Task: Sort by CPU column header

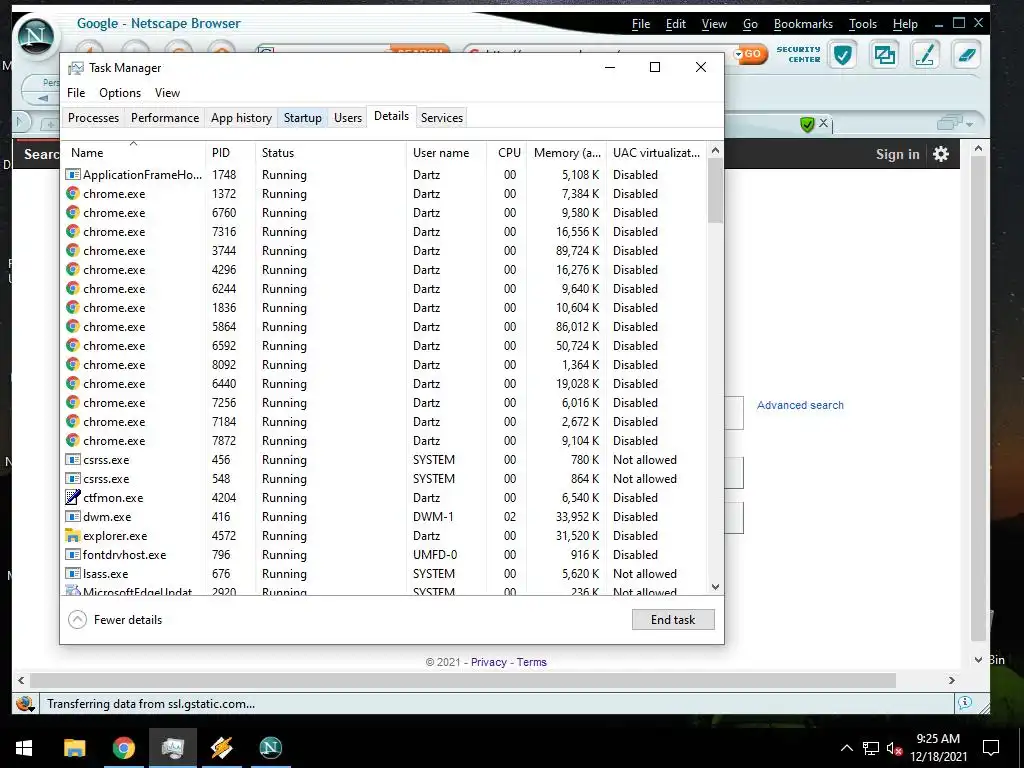Action: tap(507, 152)
